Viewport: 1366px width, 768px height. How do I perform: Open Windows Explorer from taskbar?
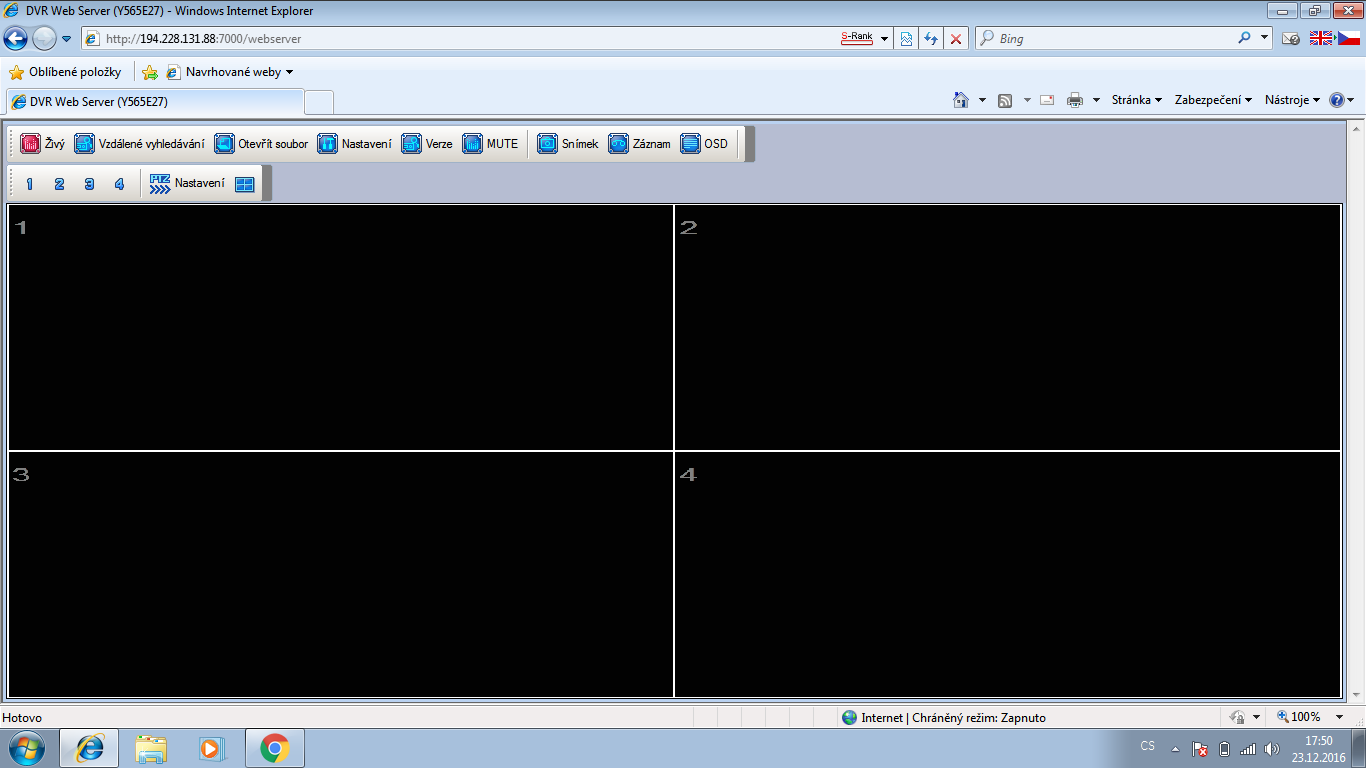tap(151, 748)
